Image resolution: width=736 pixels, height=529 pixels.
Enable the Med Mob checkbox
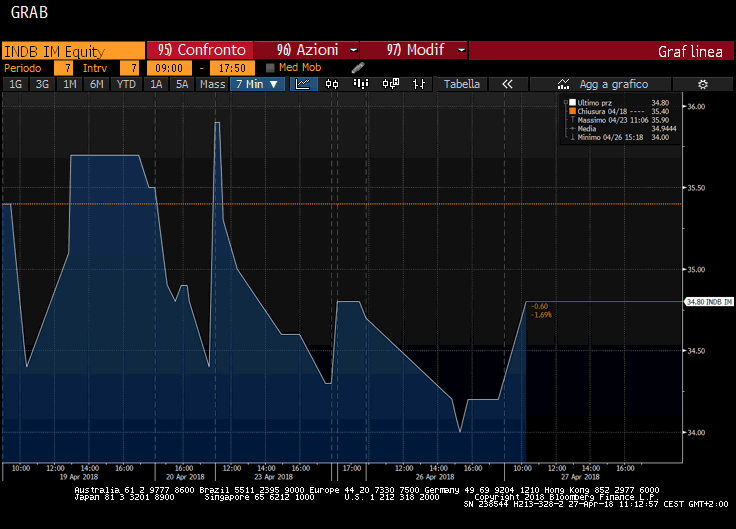click(x=270, y=68)
